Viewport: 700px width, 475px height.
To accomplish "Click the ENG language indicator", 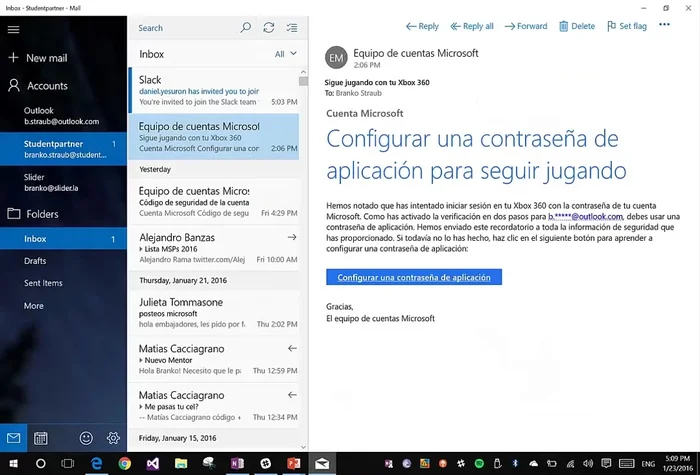I will (x=648, y=464).
